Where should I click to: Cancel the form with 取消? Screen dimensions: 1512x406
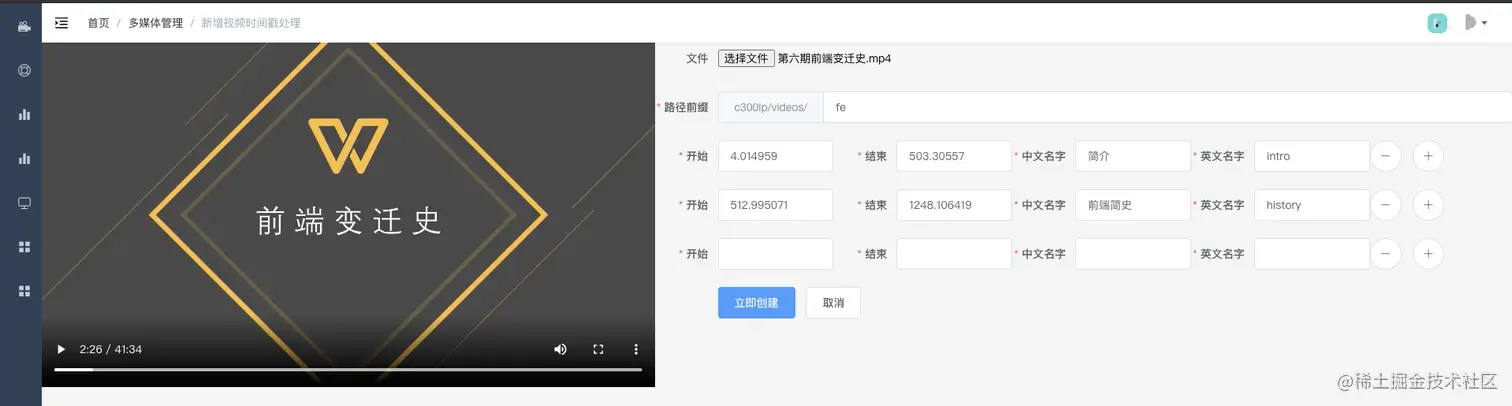pyautogui.click(x=833, y=303)
